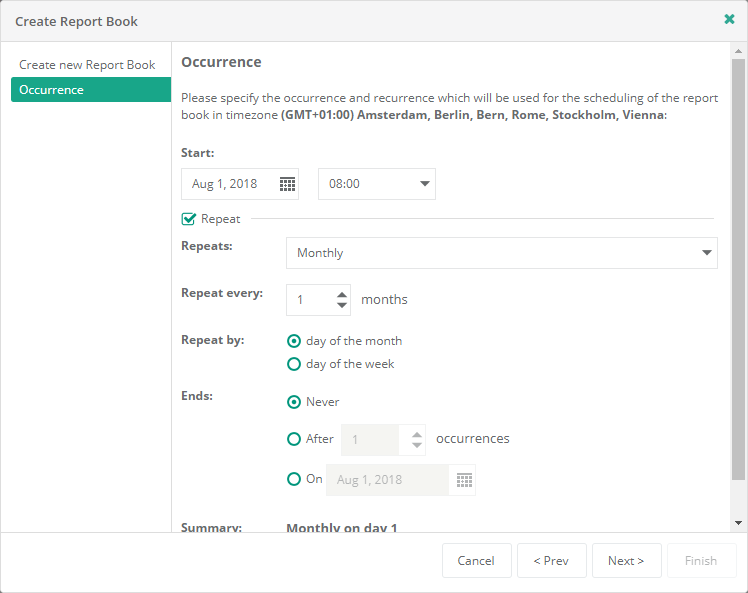Viewport: 748px width, 593px height.
Task: Close the Create Report Book dialog
Action: [729, 19]
